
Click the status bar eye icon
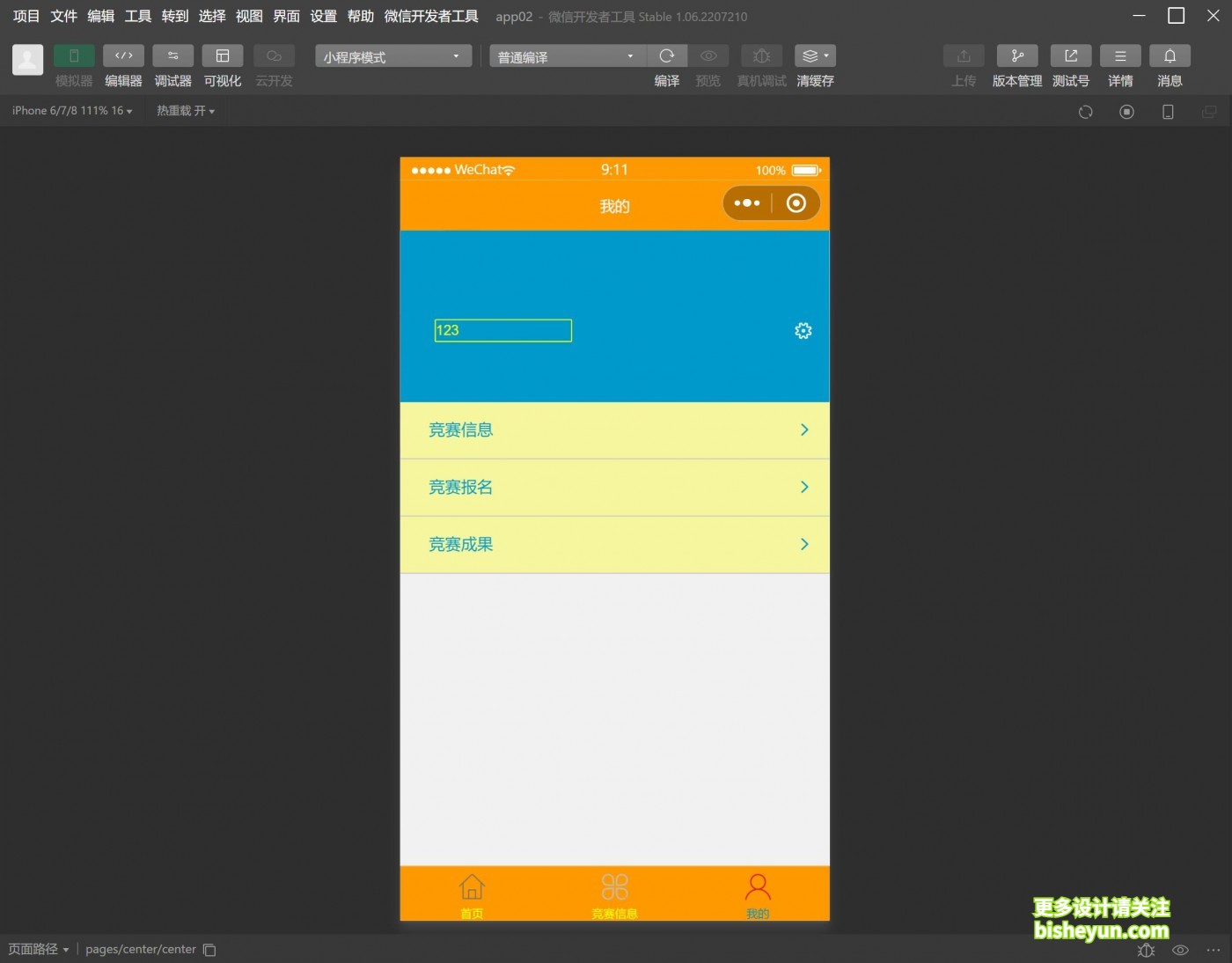click(x=1181, y=950)
